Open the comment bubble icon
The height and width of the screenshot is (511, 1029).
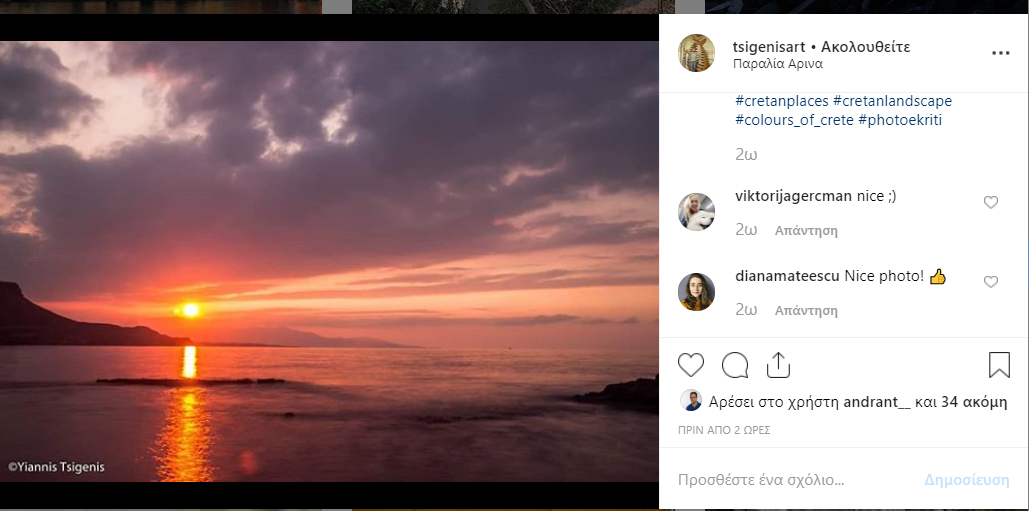pos(735,365)
